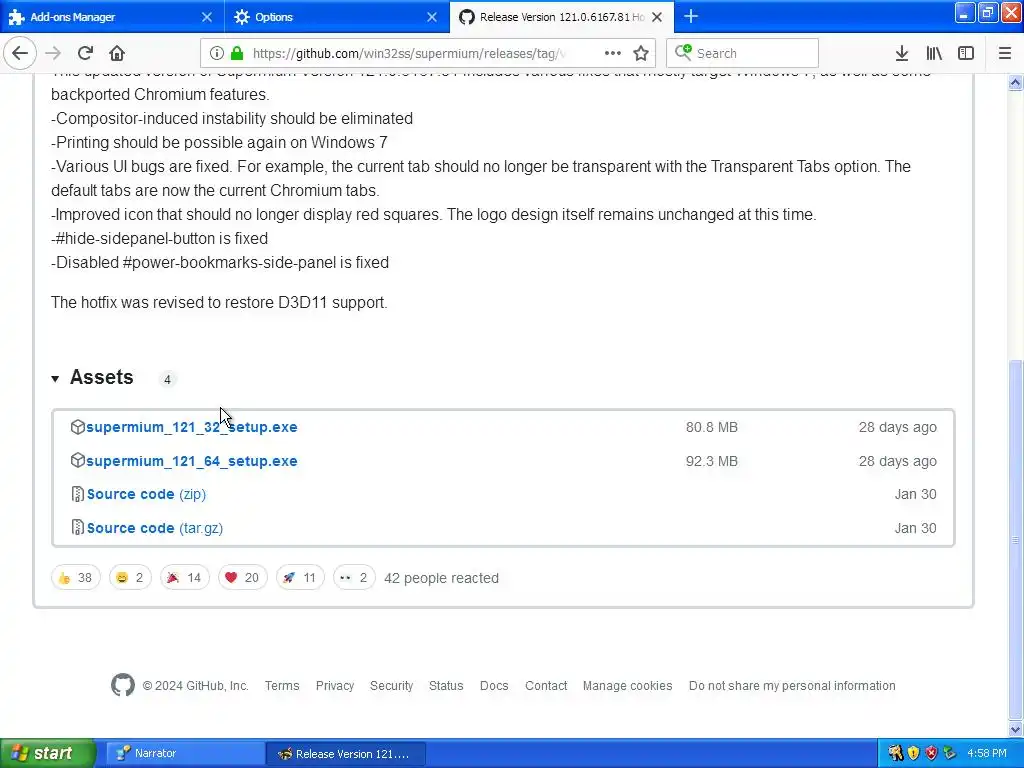The height and width of the screenshot is (768, 1024).
Task: Open the Downloads panel arrow icon
Action: click(902, 54)
